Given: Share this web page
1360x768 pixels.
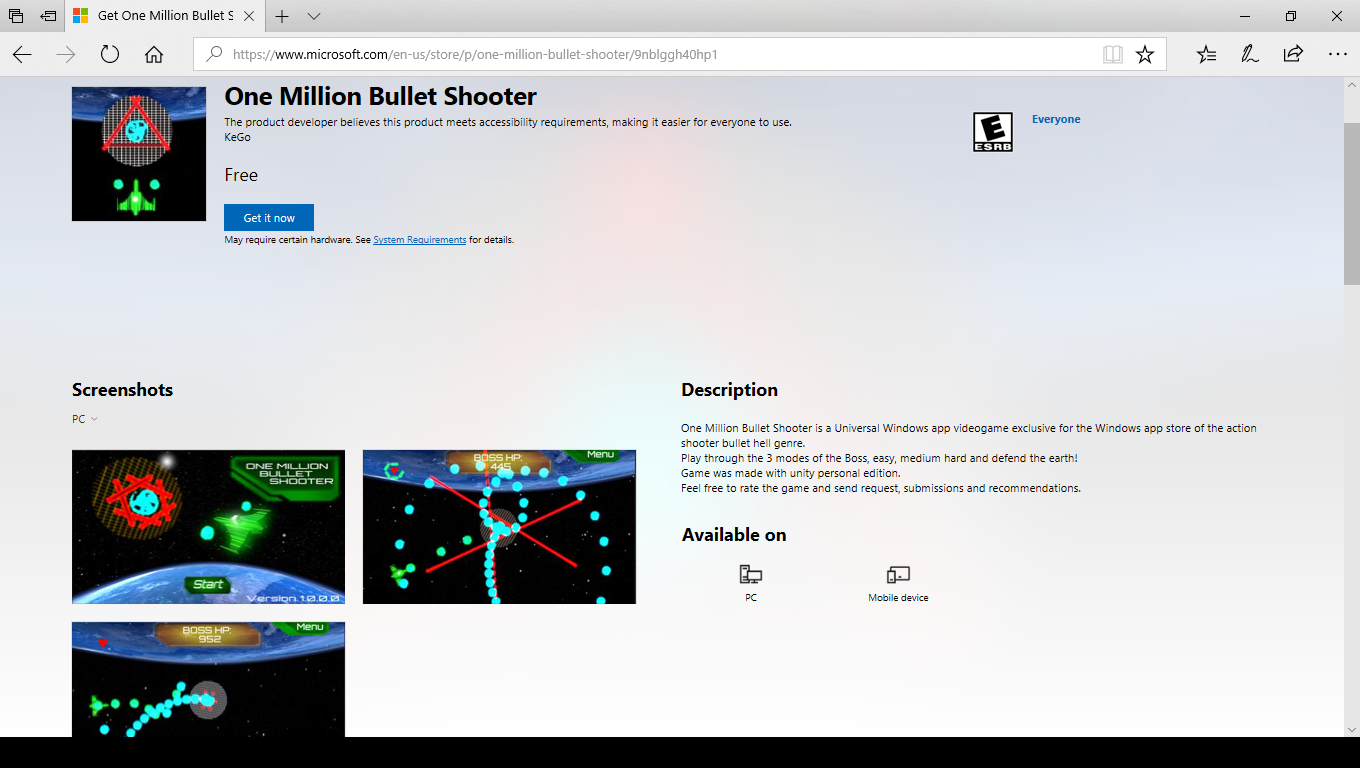Looking at the screenshot, I should (x=1293, y=55).
